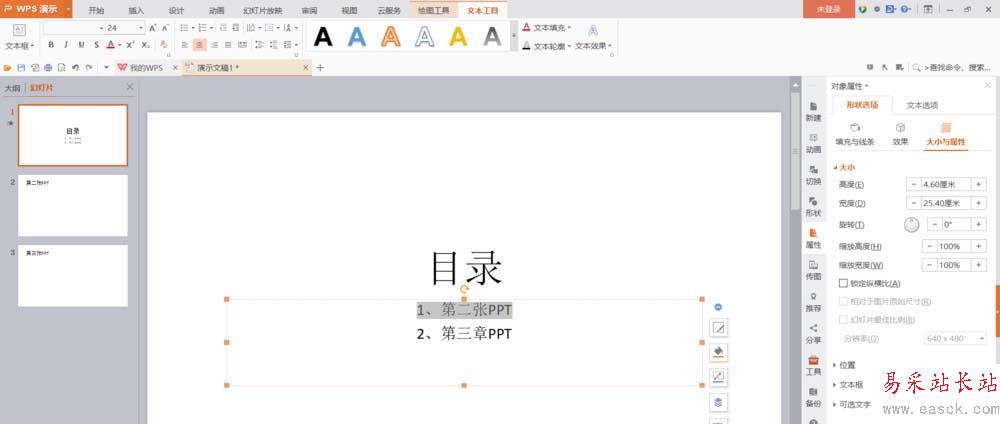This screenshot has width=1000, height=424.
Task: Increase the 高度 value
Action: 978,184
